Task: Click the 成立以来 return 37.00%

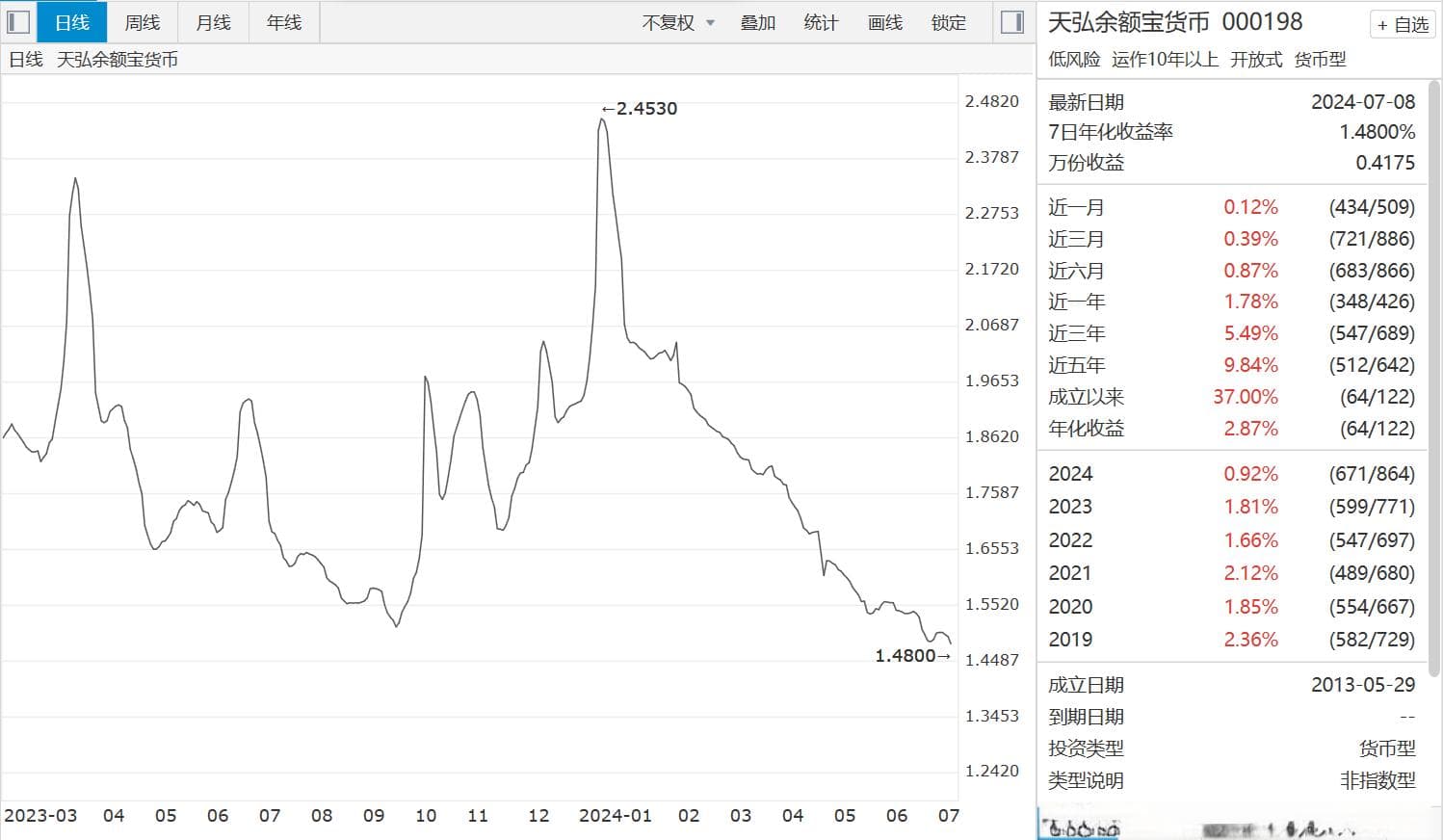Action: point(1246,397)
